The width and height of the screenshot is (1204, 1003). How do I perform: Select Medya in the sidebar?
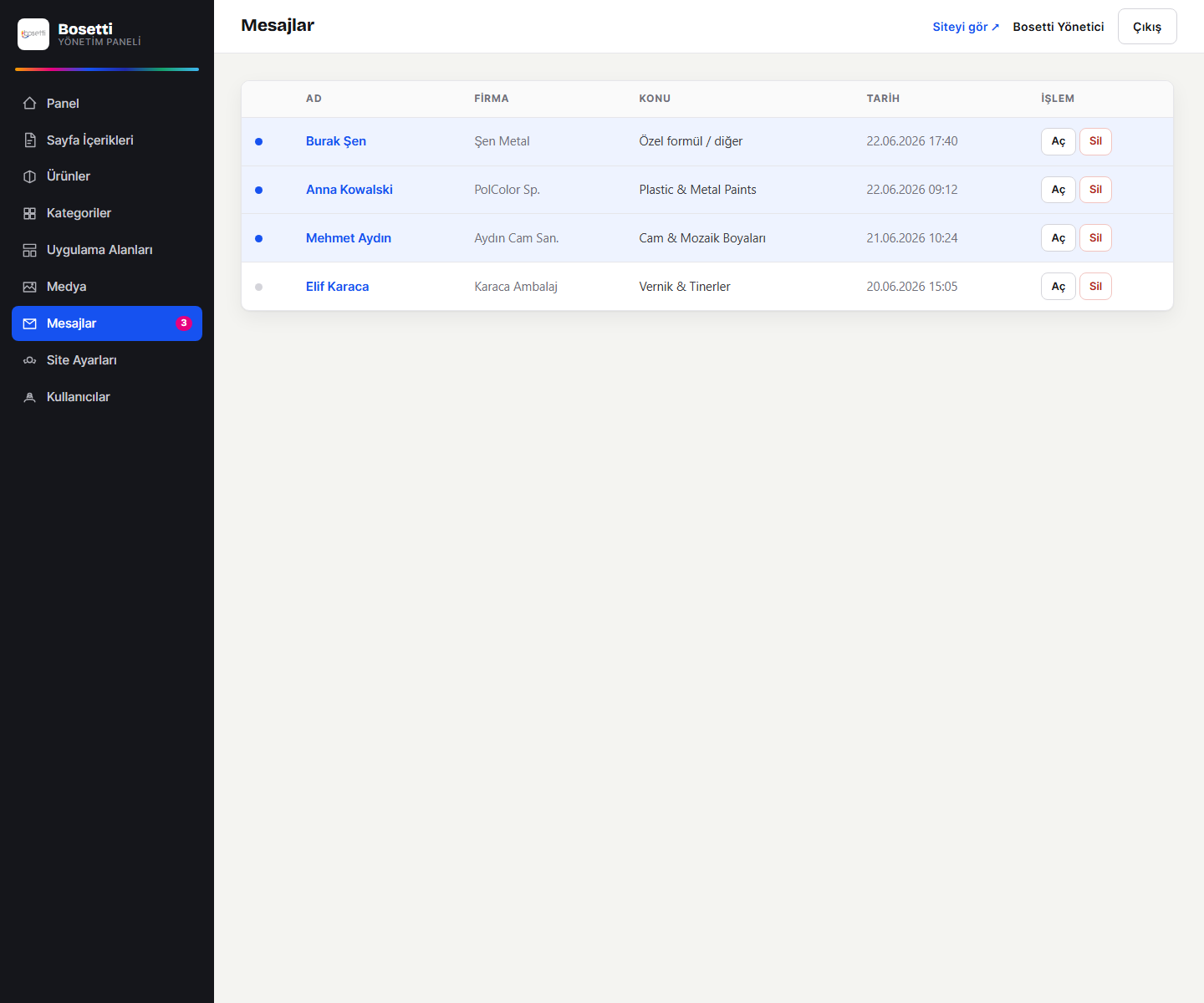click(107, 287)
